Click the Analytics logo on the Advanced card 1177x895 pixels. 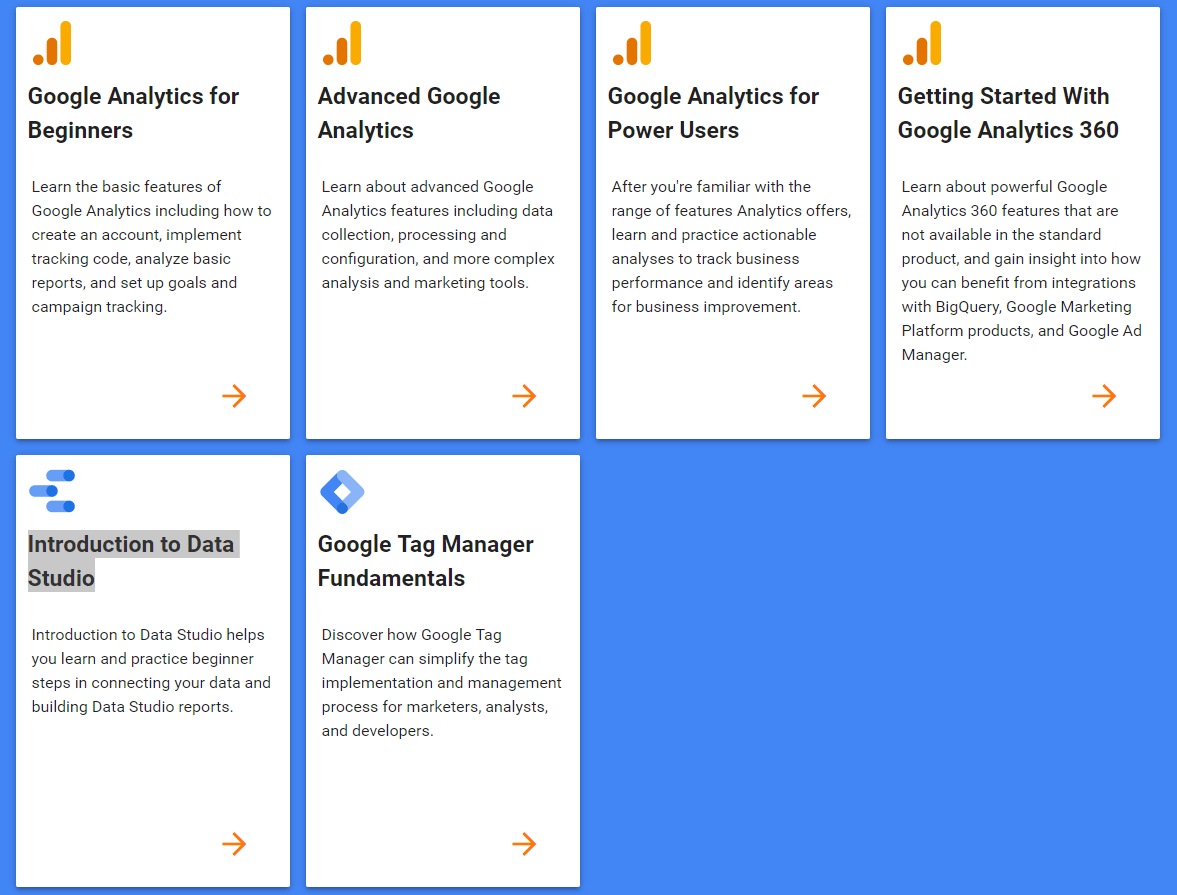(342, 44)
